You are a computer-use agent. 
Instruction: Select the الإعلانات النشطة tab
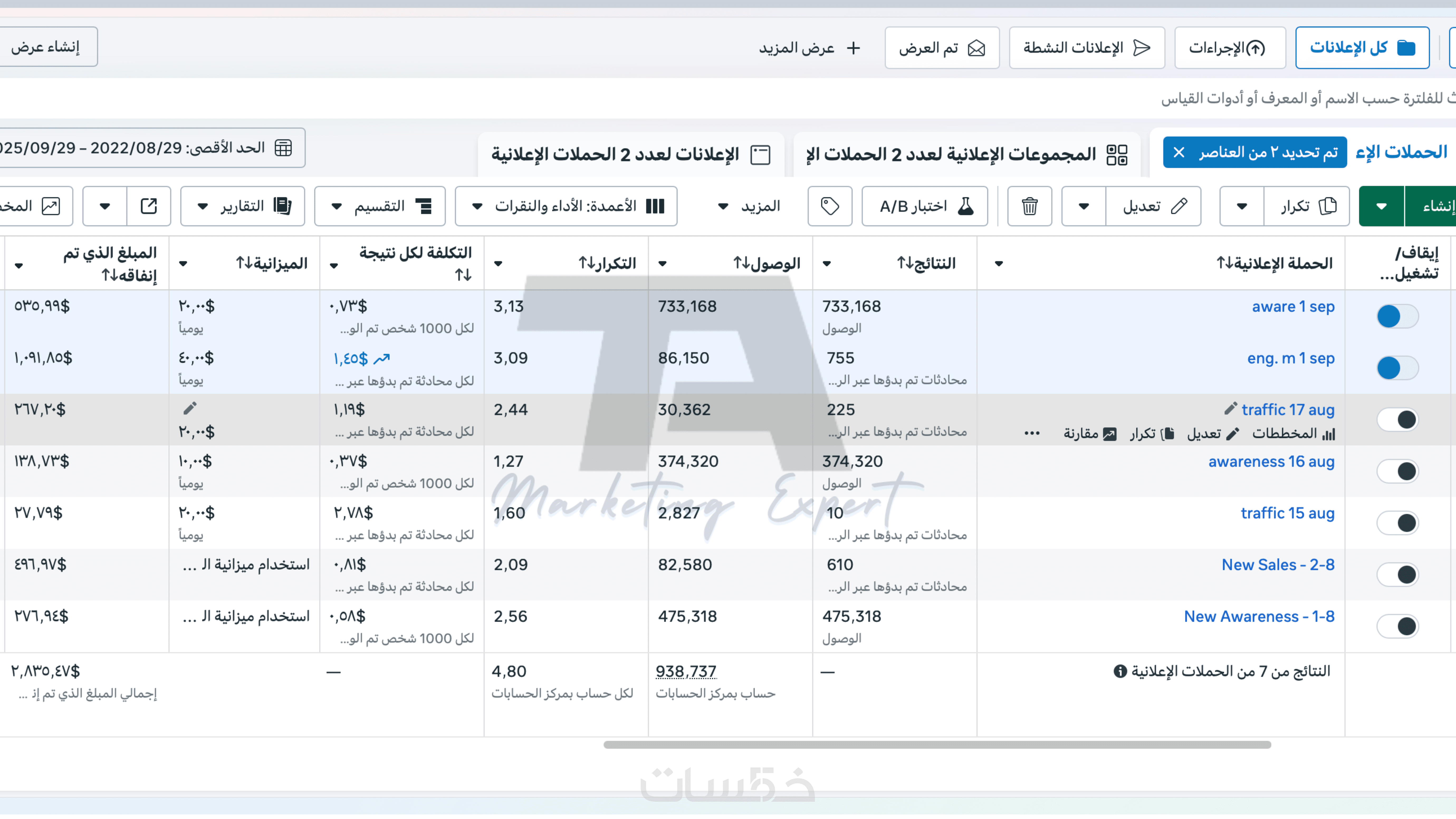tap(1086, 47)
